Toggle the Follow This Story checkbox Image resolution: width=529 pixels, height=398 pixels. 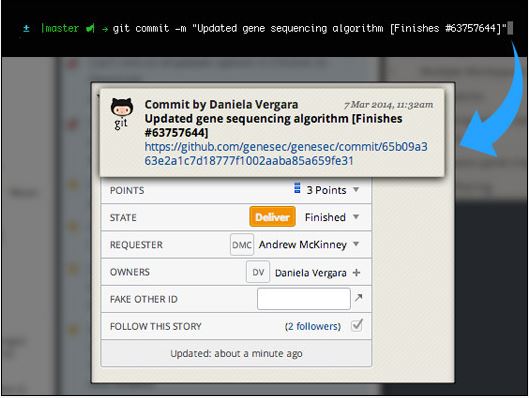[x=357, y=325]
